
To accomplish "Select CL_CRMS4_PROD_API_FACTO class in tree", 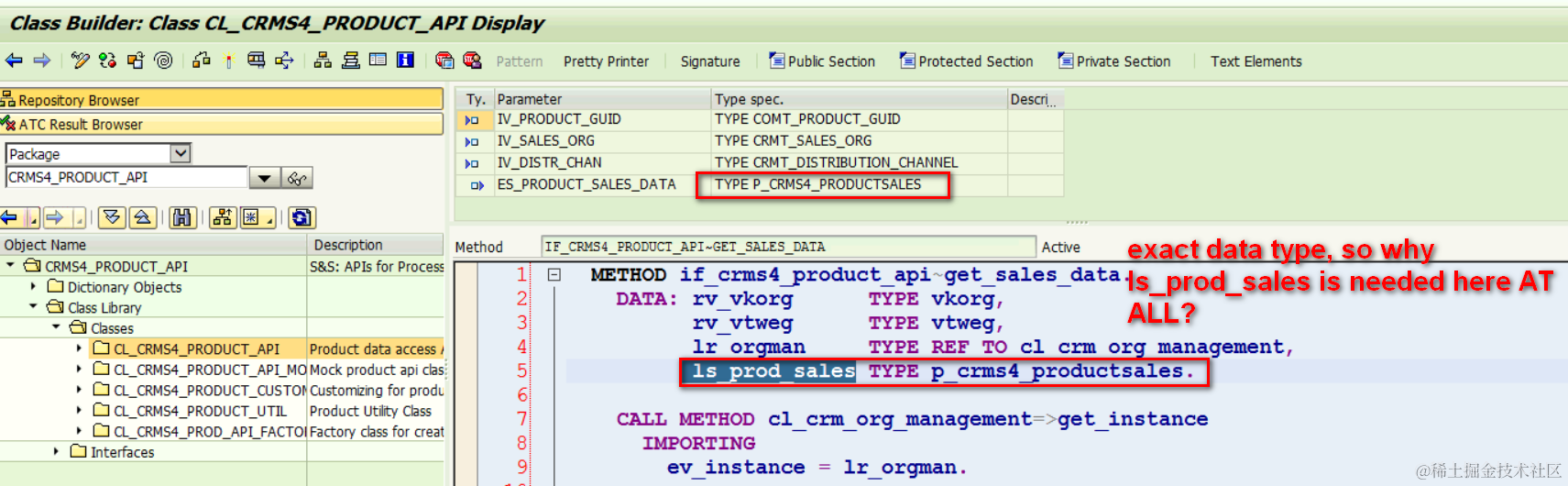I will pos(209,431).
